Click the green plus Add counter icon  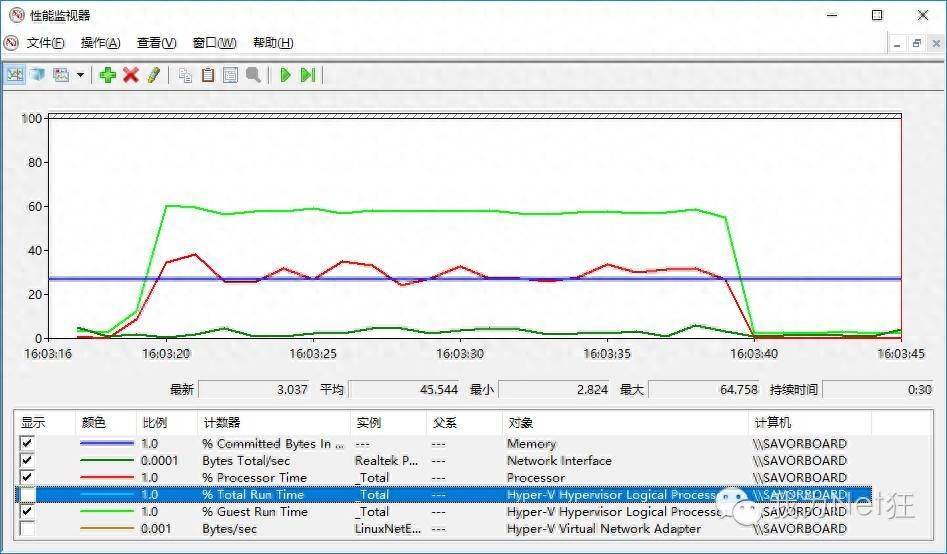pyautogui.click(x=108, y=75)
